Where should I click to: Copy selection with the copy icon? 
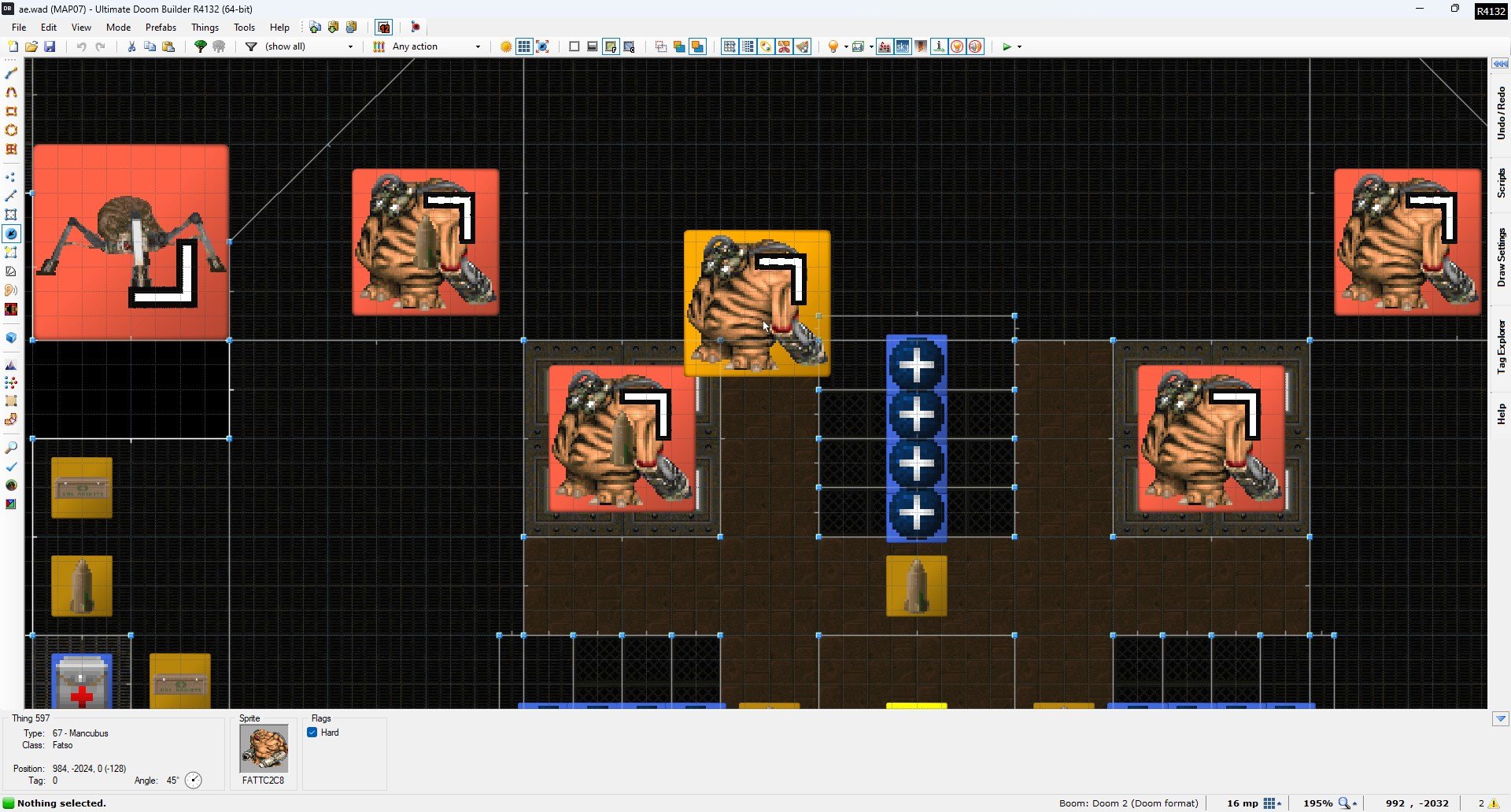[x=150, y=46]
